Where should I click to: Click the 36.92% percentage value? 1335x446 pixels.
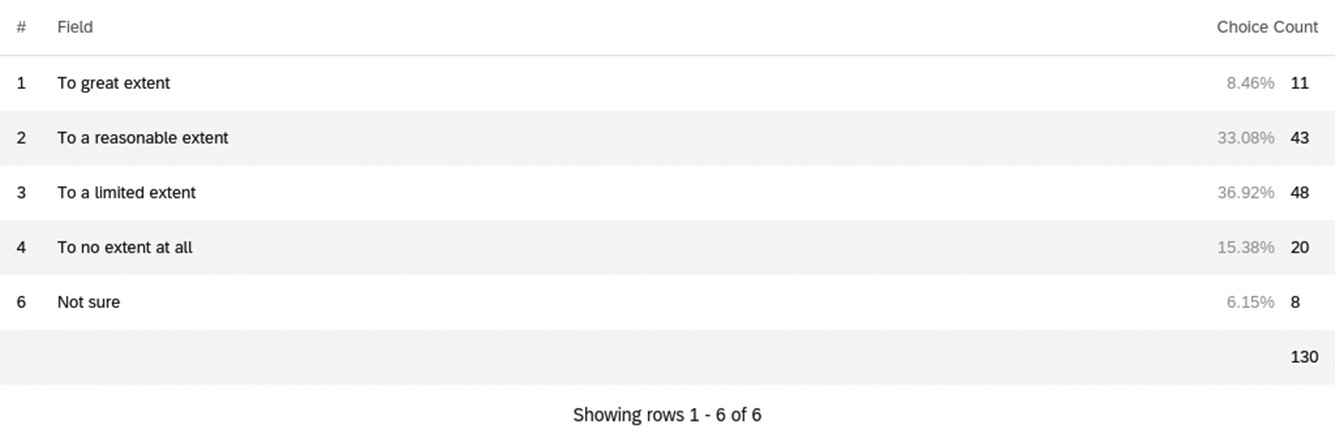pos(1245,193)
